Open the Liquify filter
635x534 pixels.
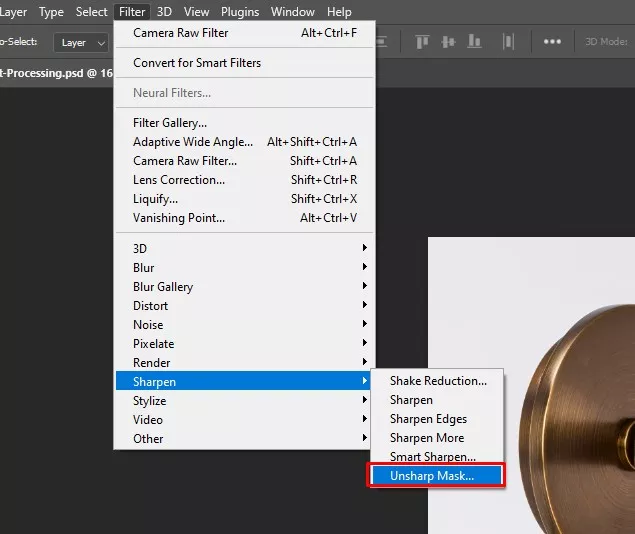click(245, 199)
